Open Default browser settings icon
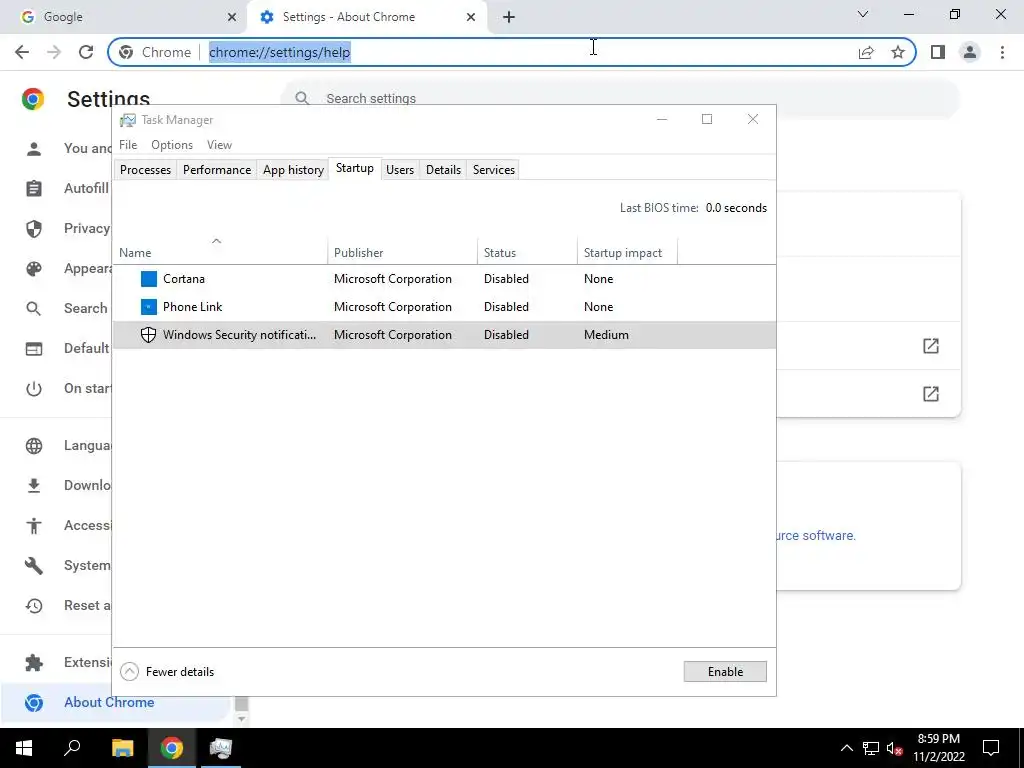Image resolution: width=1024 pixels, height=768 pixels. point(33,349)
